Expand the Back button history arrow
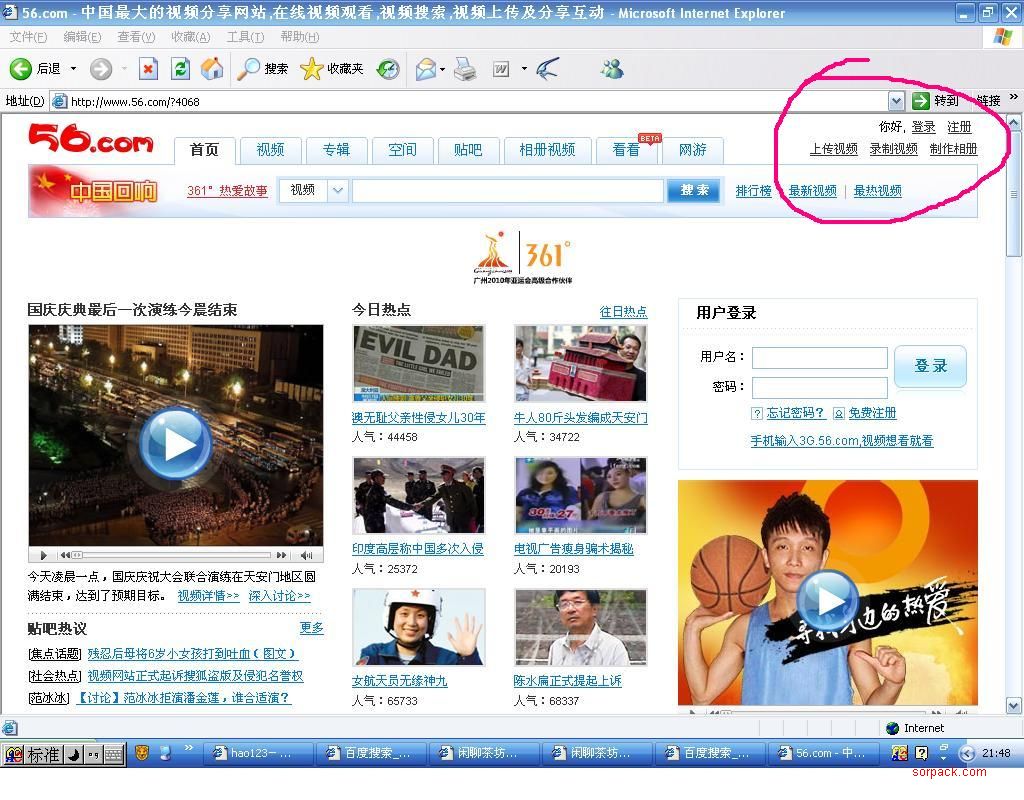 point(73,69)
